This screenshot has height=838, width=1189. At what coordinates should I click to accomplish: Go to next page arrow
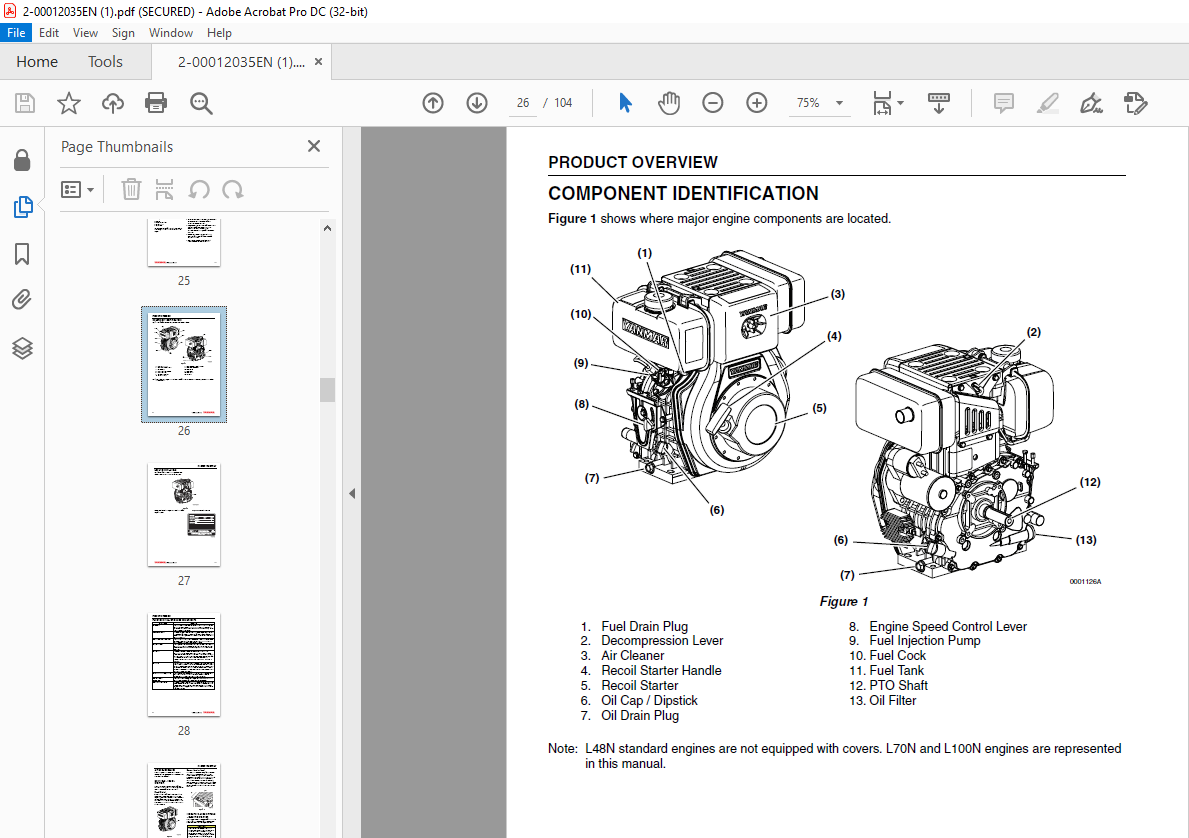477,103
